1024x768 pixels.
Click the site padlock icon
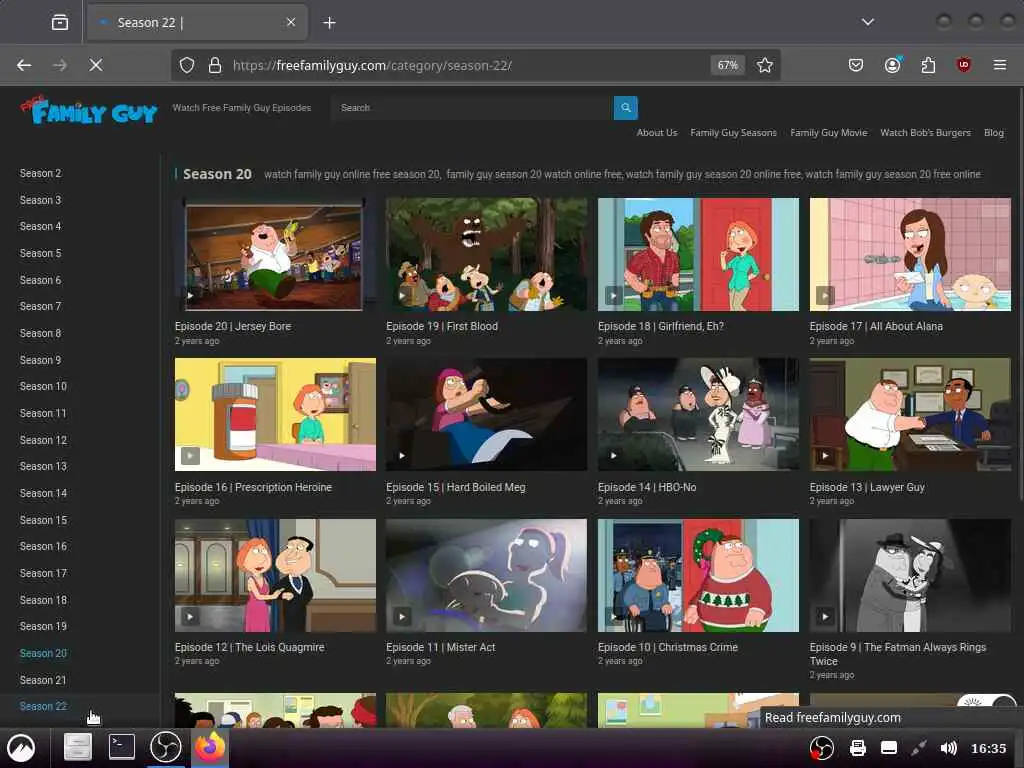215,65
